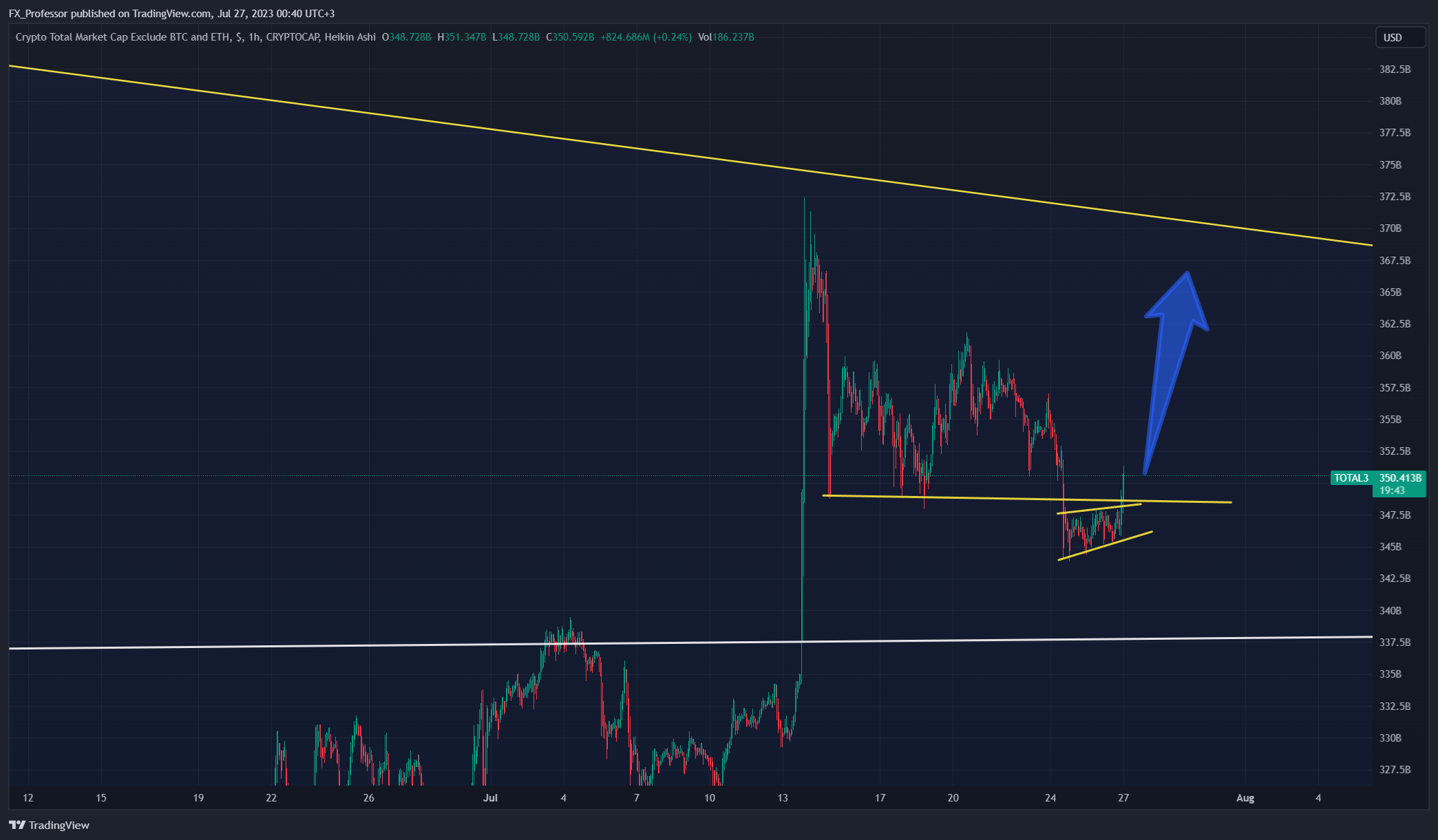Image resolution: width=1438 pixels, height=840 pixels.
Task: Click the 340B price axis label
Action: 1390,611
